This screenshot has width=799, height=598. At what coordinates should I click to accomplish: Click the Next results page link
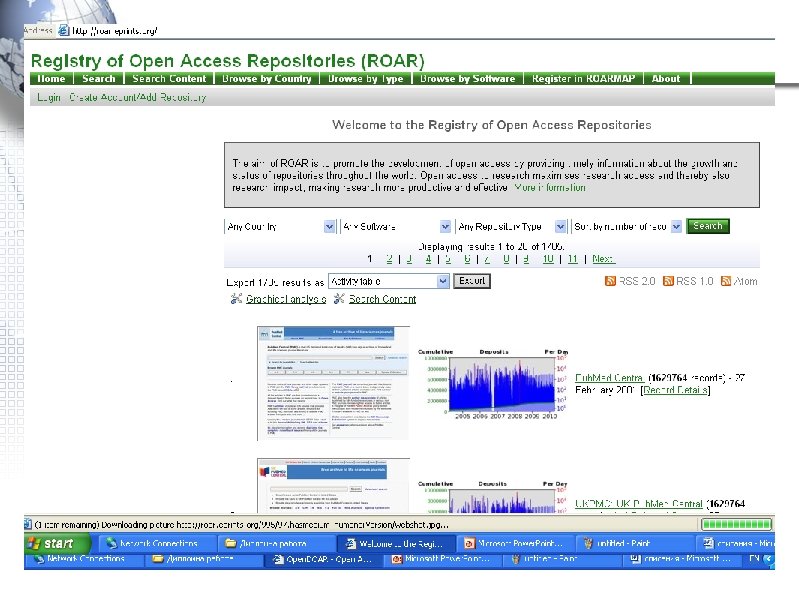pyautogui.click(x=603, y=259)
